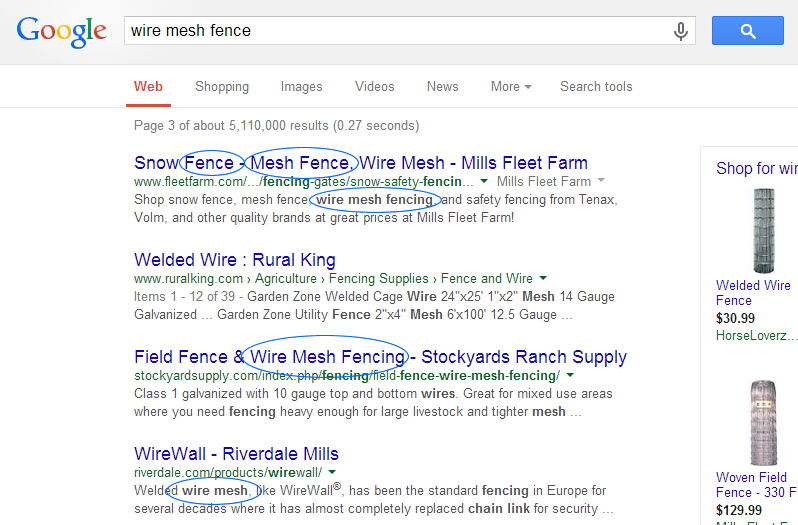This screenshot has height=525, width=798.
Task: Click the Shop for wire heading link
Action: click(x=757, y=168)
